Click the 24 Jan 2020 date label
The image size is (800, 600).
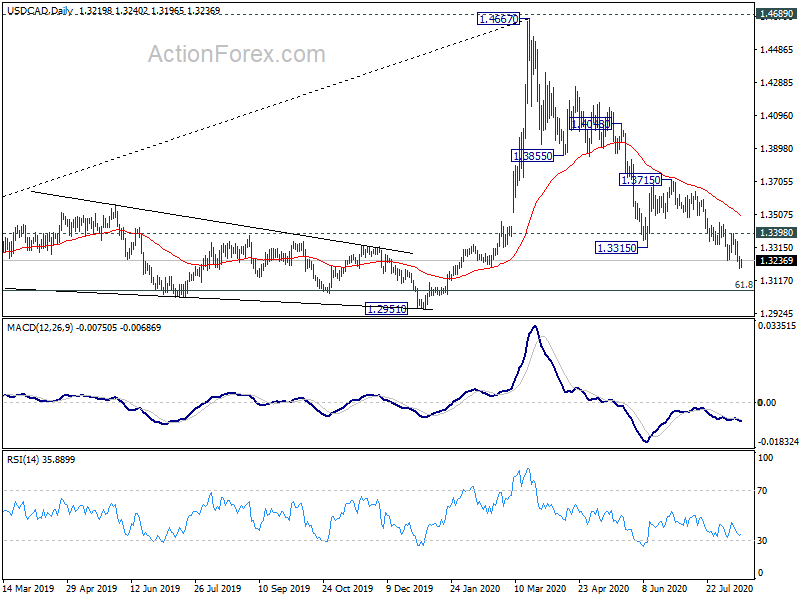point(476,588)
